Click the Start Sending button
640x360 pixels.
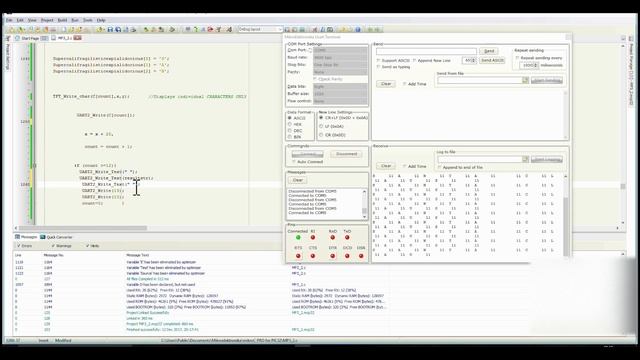click(547, 81)
